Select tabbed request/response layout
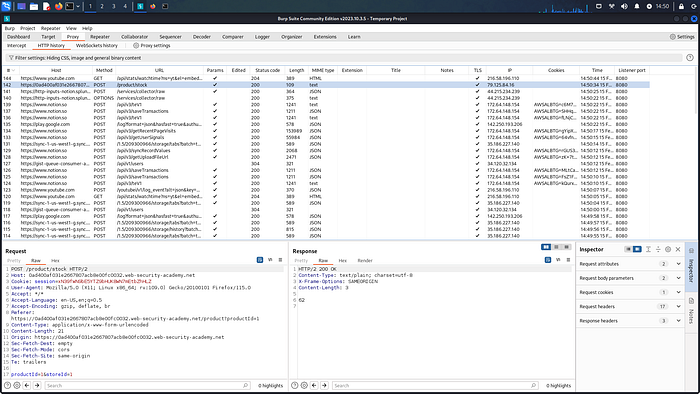Image resolution: width=700 pixels, height=394 pixels. 567,247
